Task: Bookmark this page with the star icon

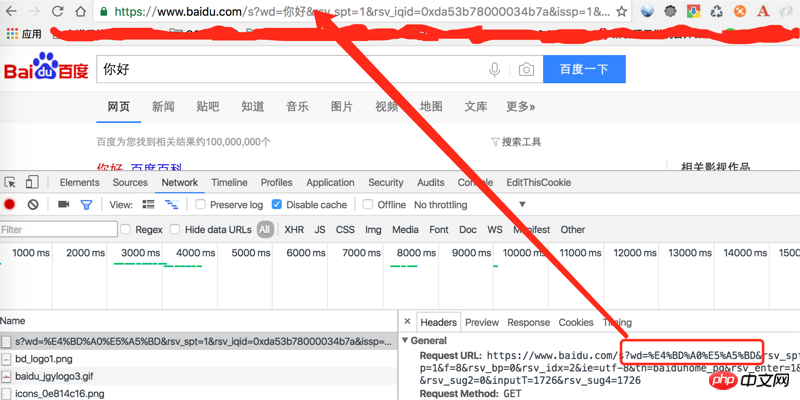Action: 621,11
